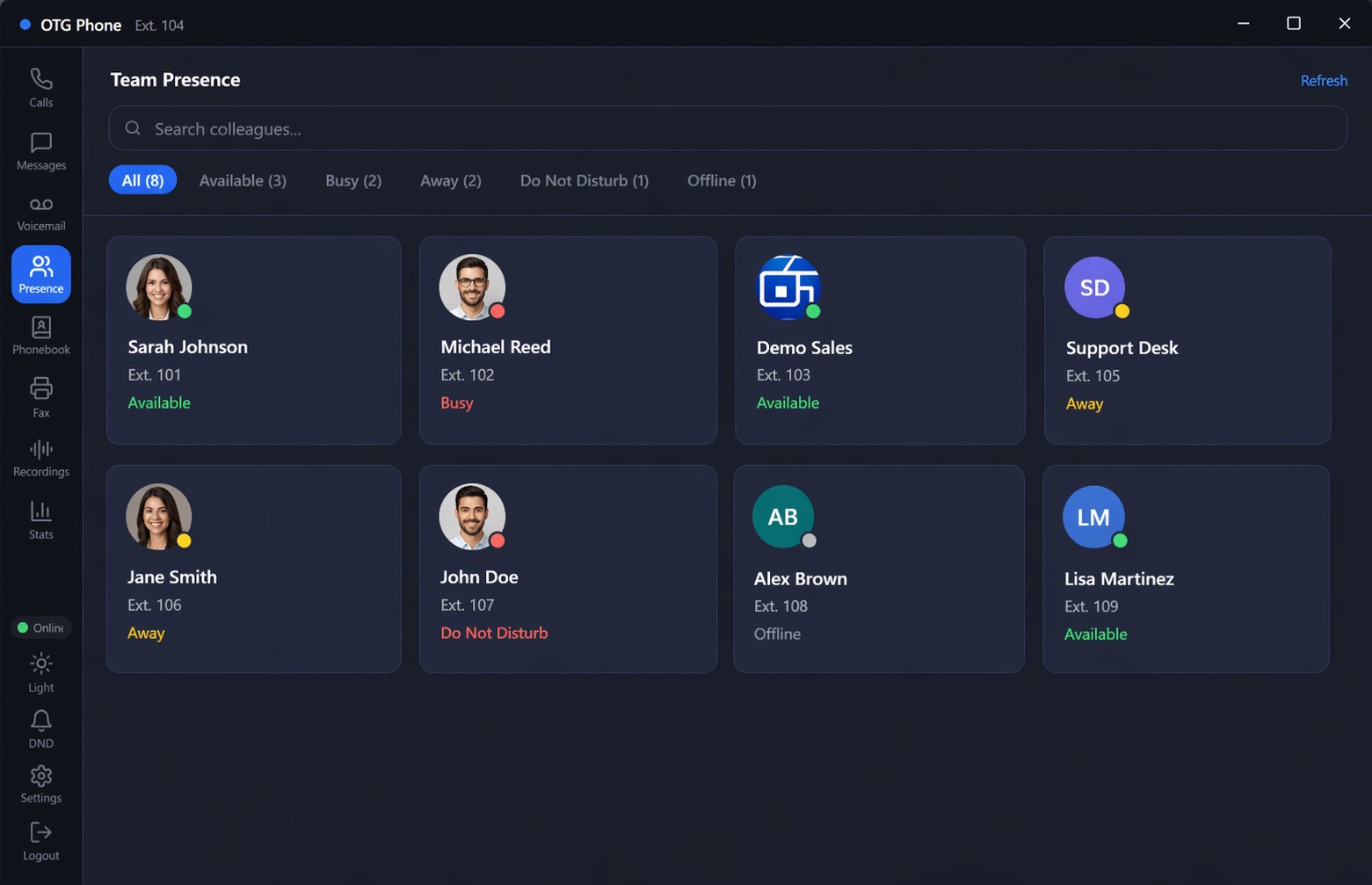Click the Logout icon
1372x885 pixels.
[40, 832]
